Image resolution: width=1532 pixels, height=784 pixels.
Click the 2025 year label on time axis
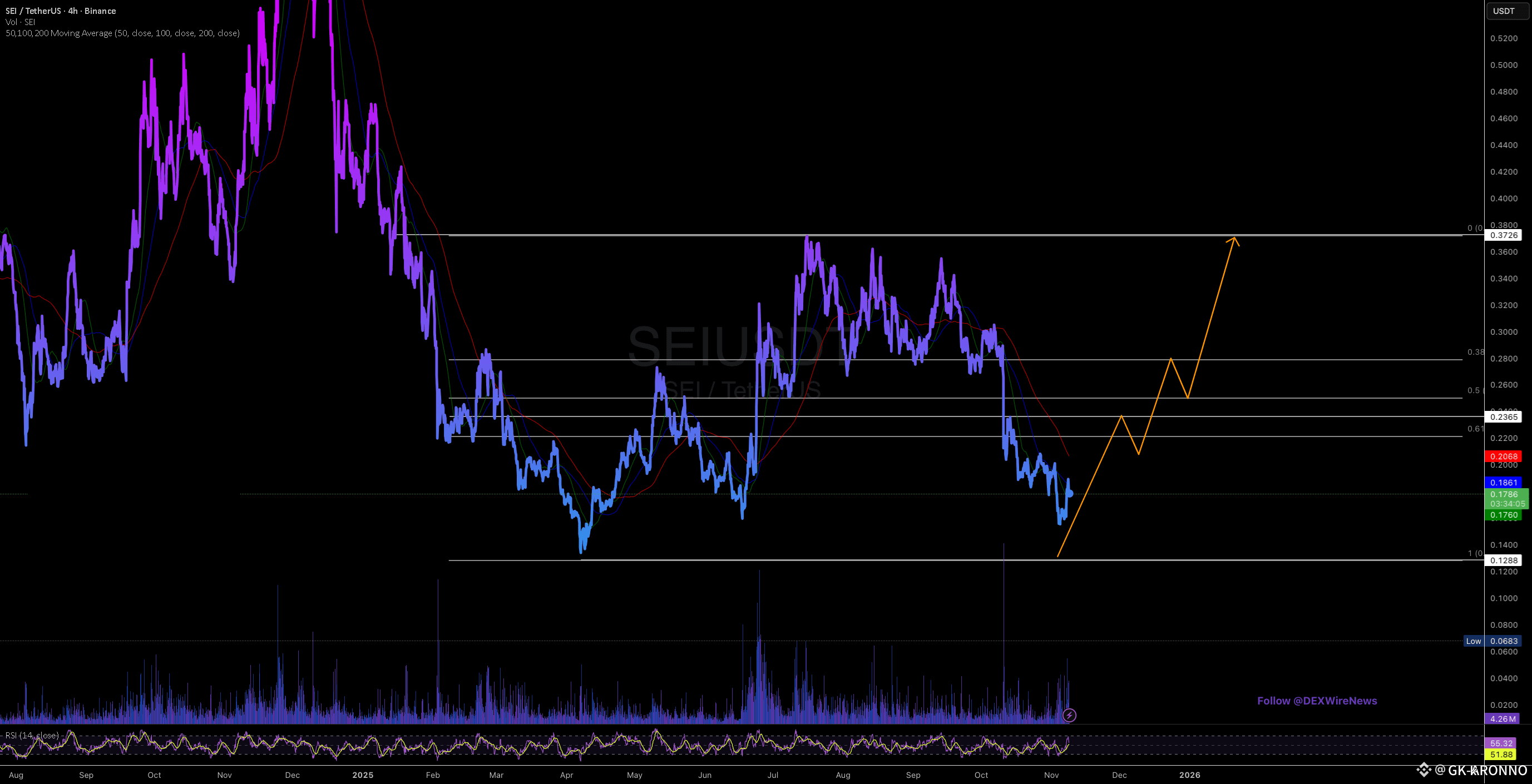(x=362, y=775)
